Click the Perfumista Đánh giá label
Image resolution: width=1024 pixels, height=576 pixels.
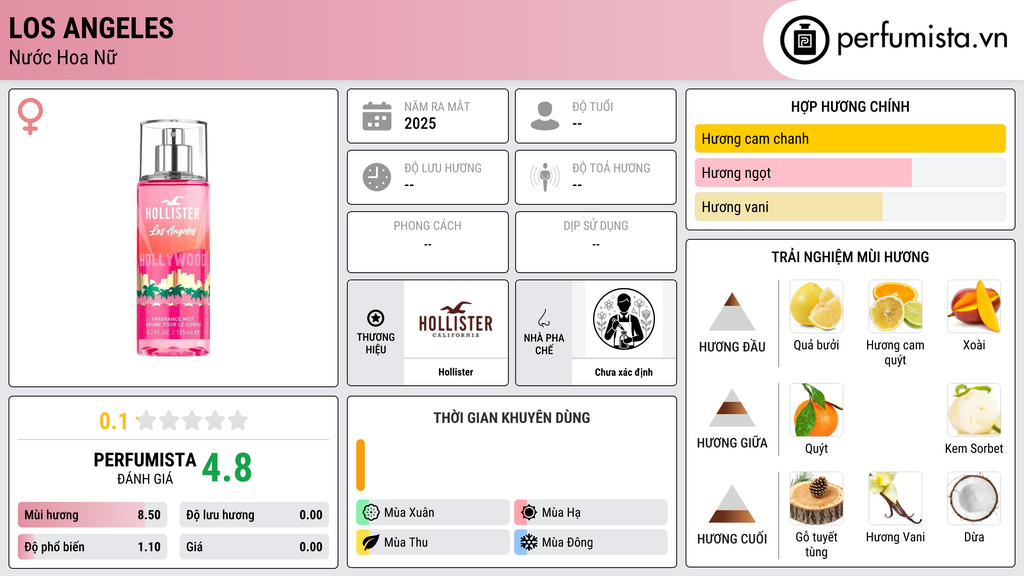145,468
